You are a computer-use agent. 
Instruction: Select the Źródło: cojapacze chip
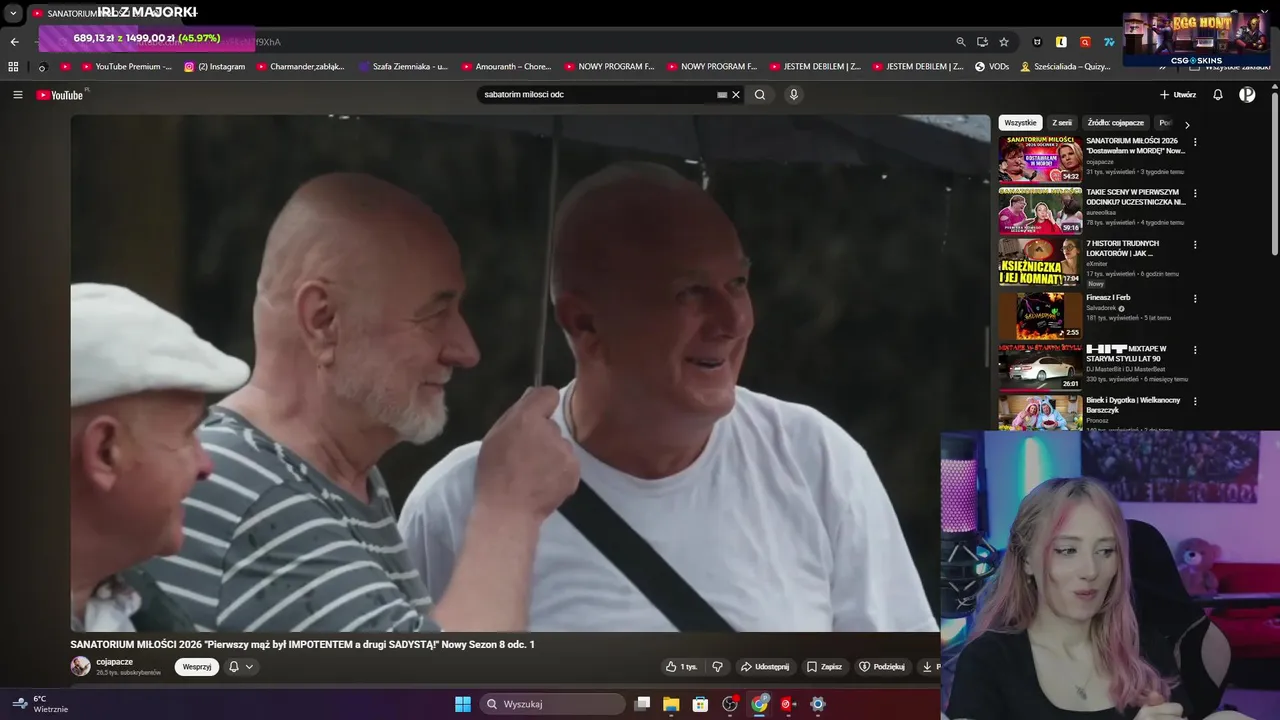1115,123
